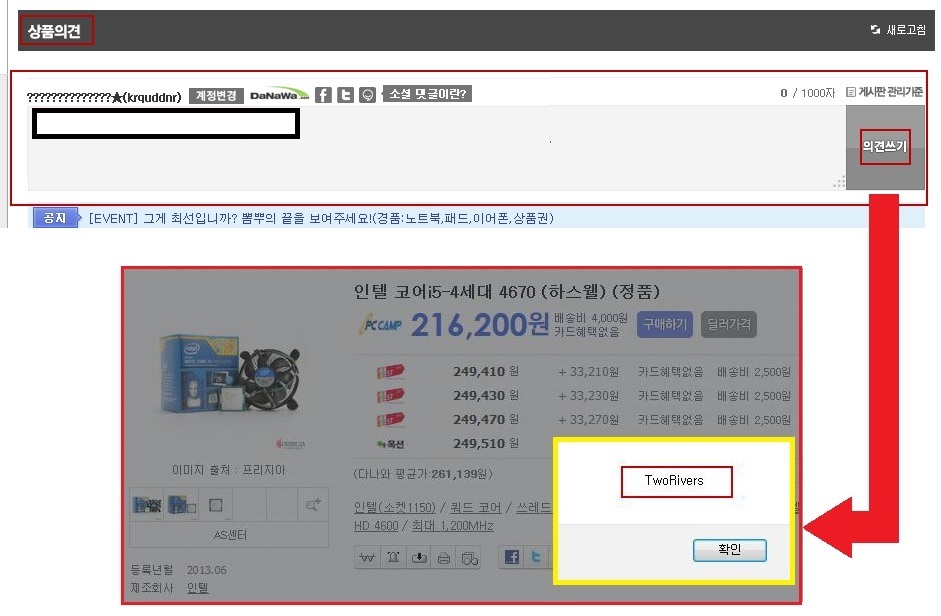This screenshot has height=616, width=941.
Task: Select the 11st logo on the 249,470원 row
Action: click(x=390, y=420)
